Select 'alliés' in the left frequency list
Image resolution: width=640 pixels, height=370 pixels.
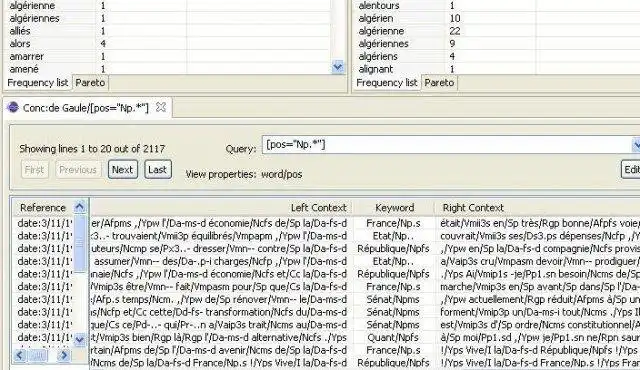(x=20, y=31)
